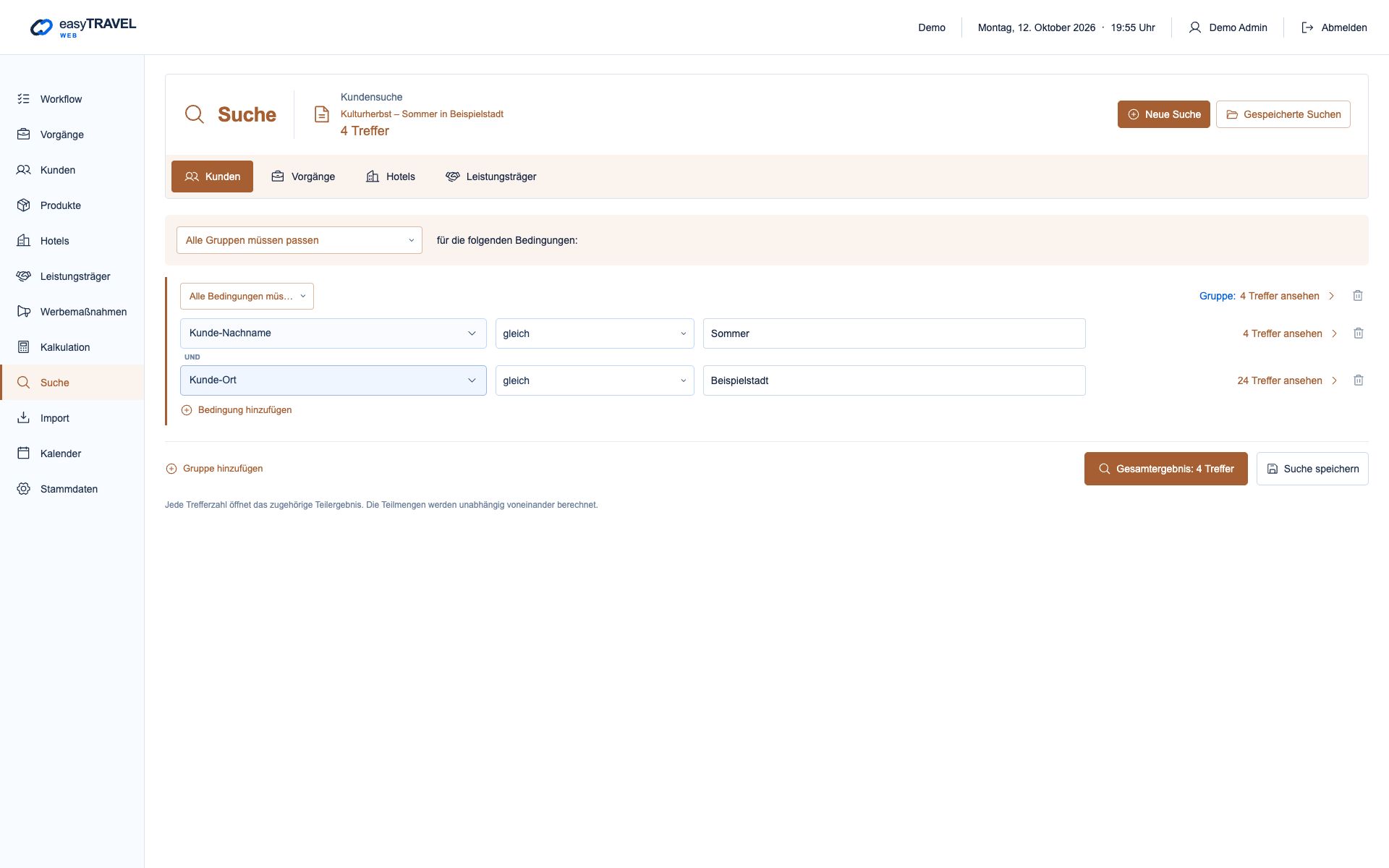Open Workflow from the sidebar
This screenshot has width=1389, height=868.
[72, 99]
